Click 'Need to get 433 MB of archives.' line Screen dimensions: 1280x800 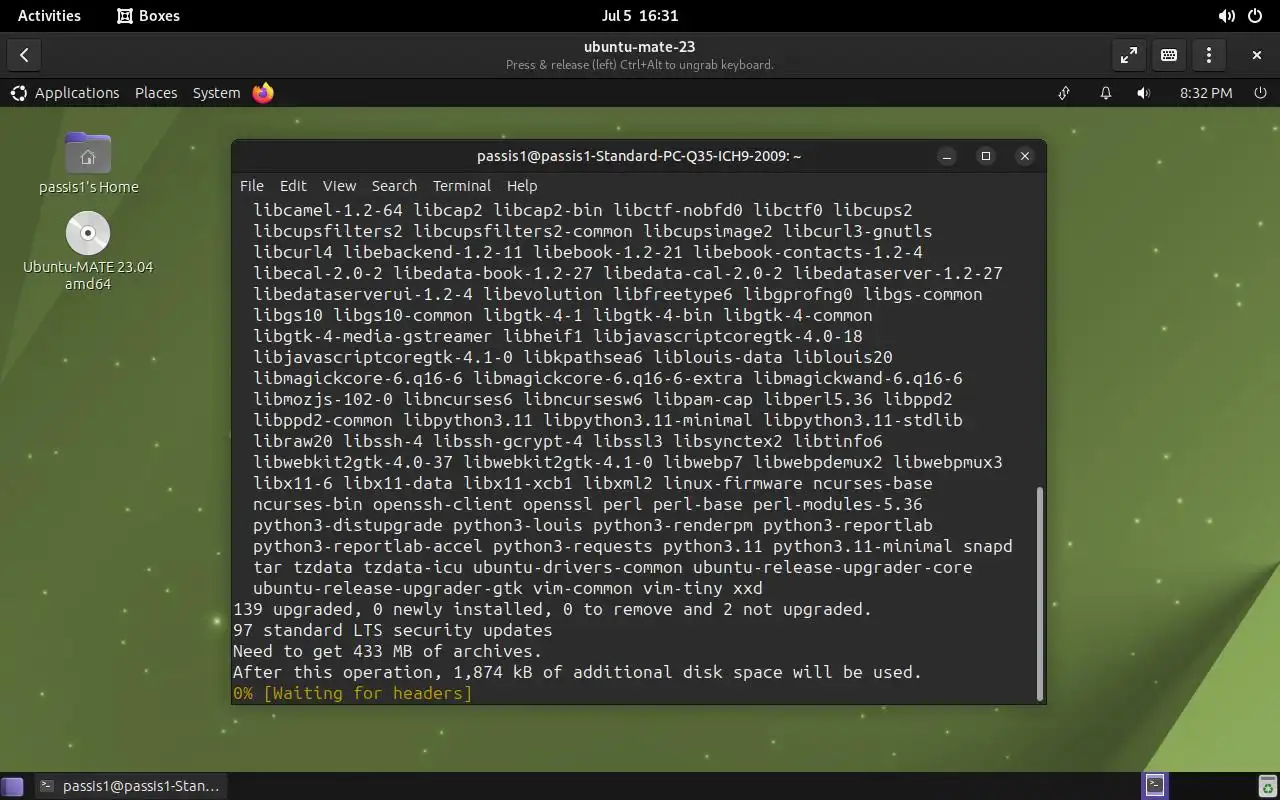tap(387, 651)
